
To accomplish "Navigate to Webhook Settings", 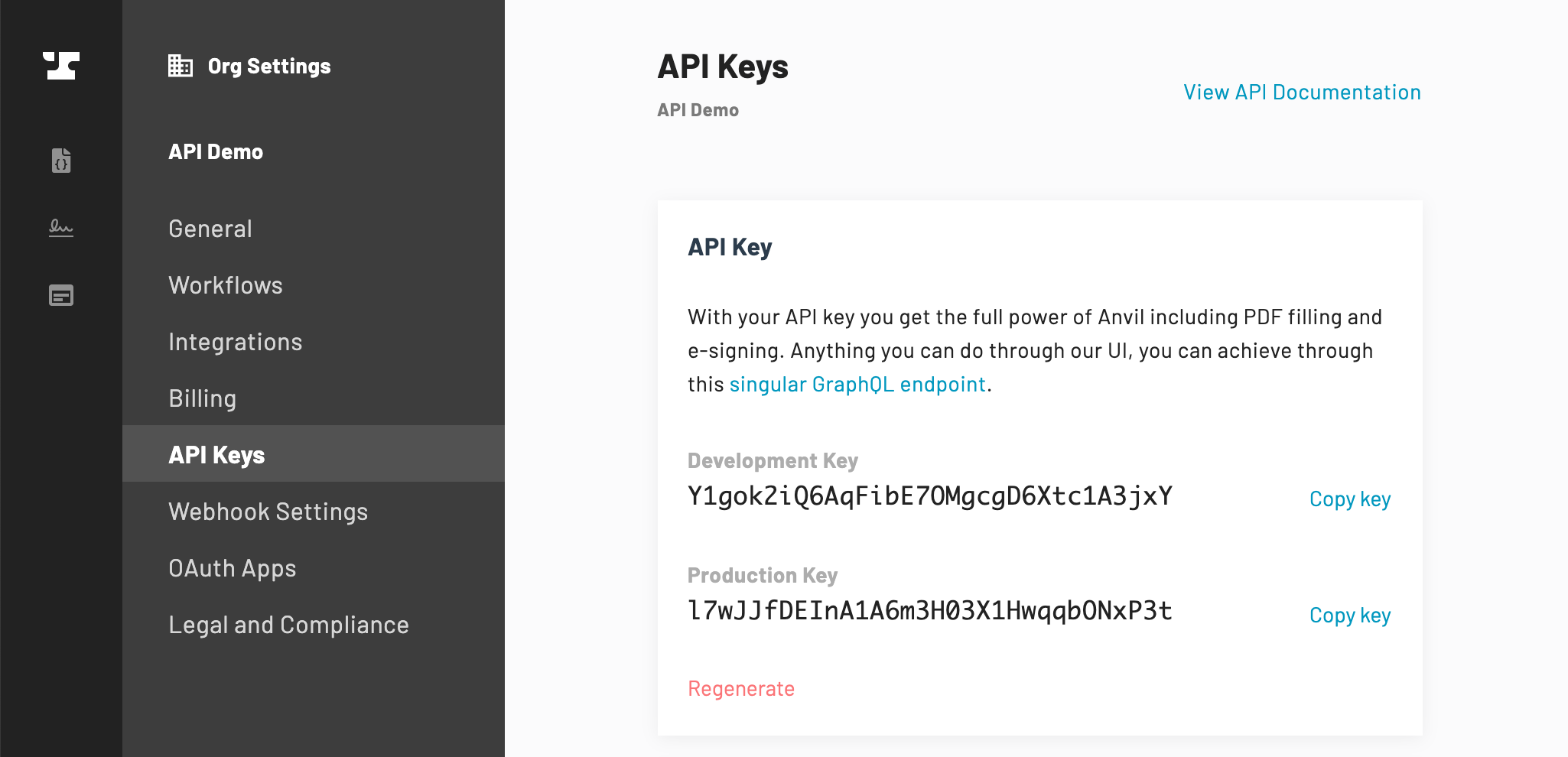I will click(x=268, y=512).
